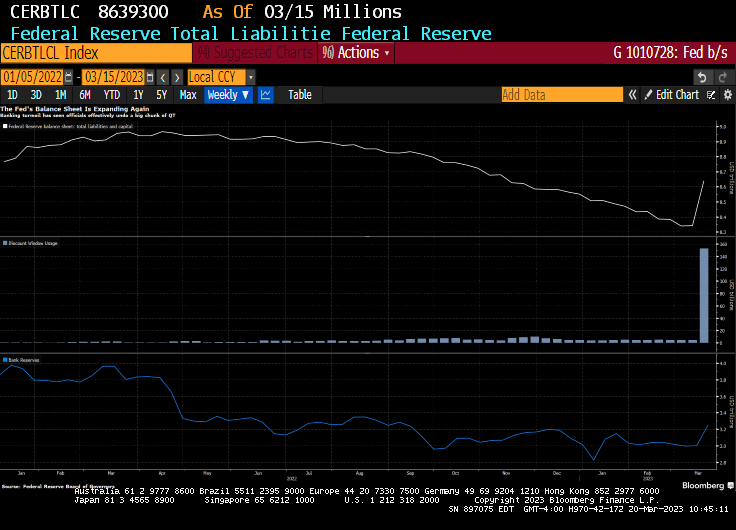Switch to the Table view
The height and width of the screenshot is (530, 736).
[300, 95]
